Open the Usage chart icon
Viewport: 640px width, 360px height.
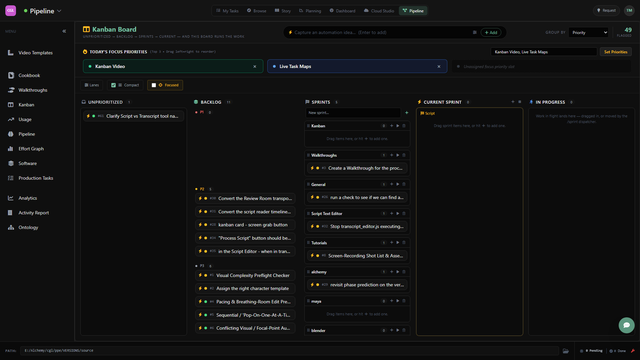pyautogui.click(x=11, y=119)
